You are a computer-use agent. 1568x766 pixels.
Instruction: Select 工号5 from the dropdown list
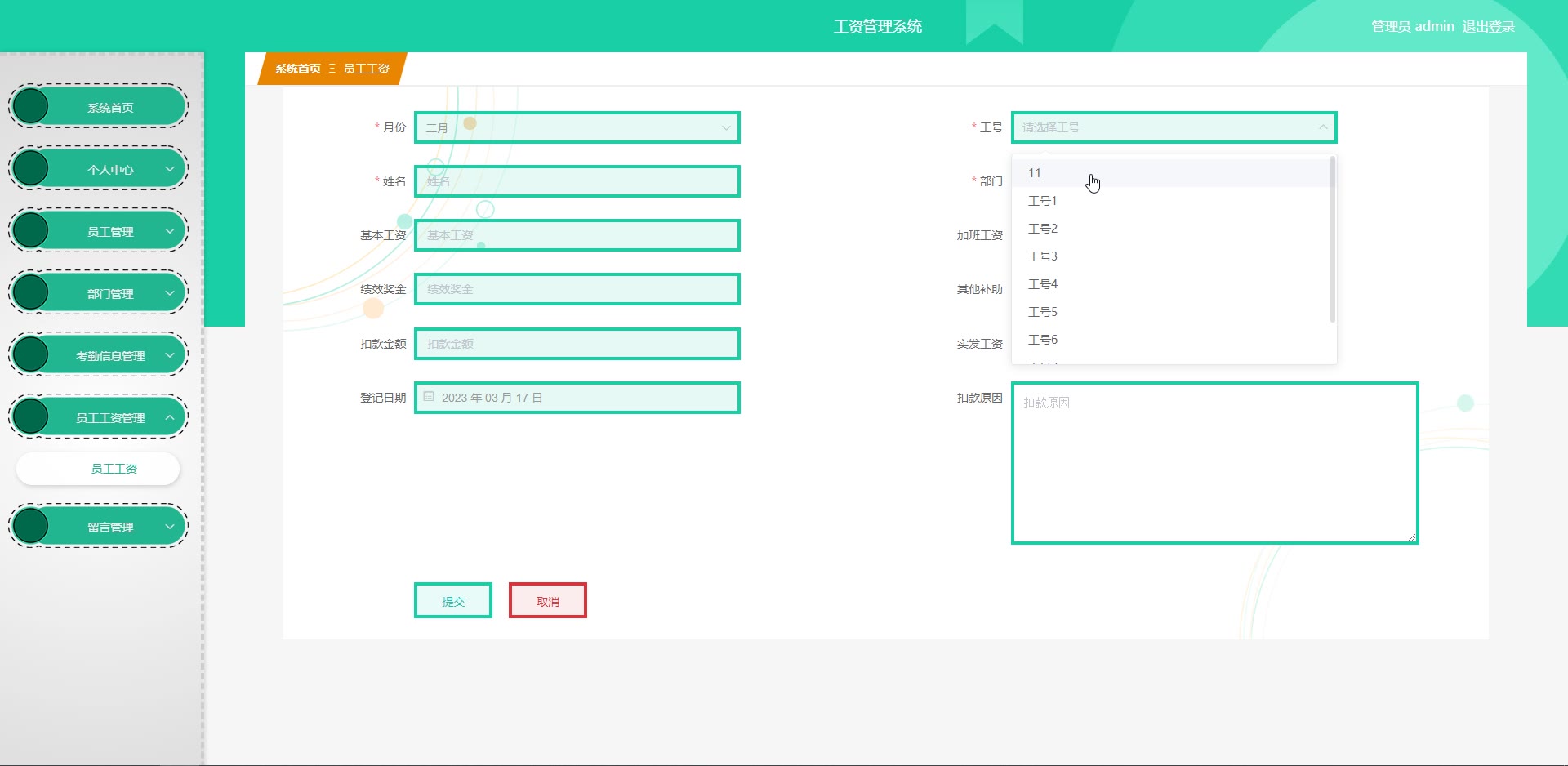(1171, 312)
